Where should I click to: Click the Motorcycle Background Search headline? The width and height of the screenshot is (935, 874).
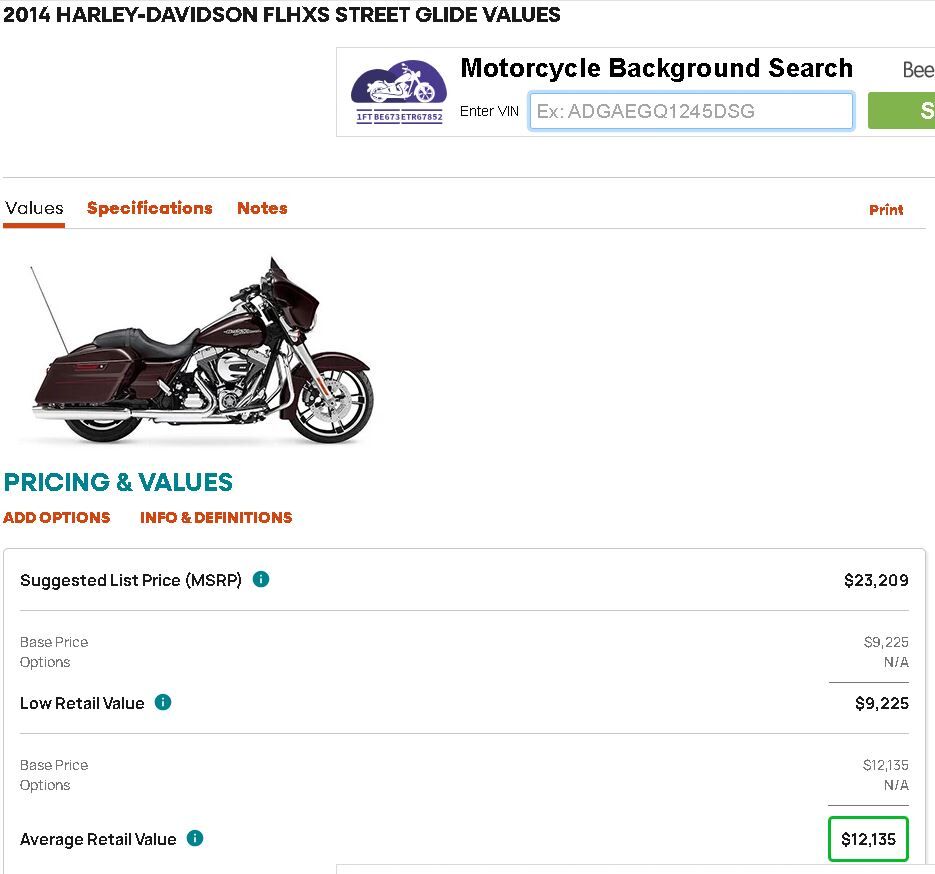click(656, 69)
